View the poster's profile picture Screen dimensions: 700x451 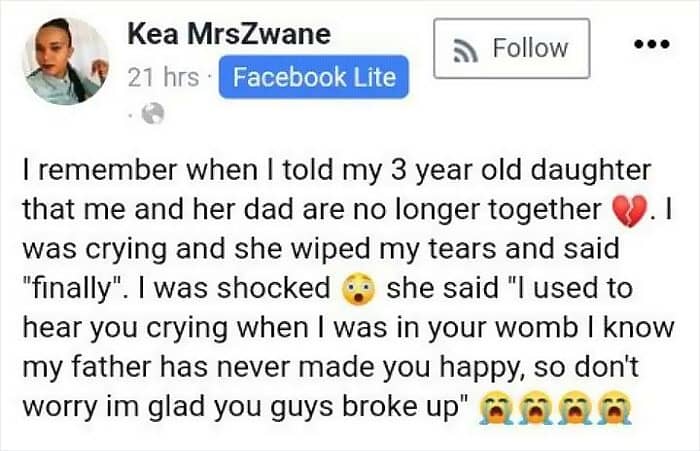coord(66,62)
